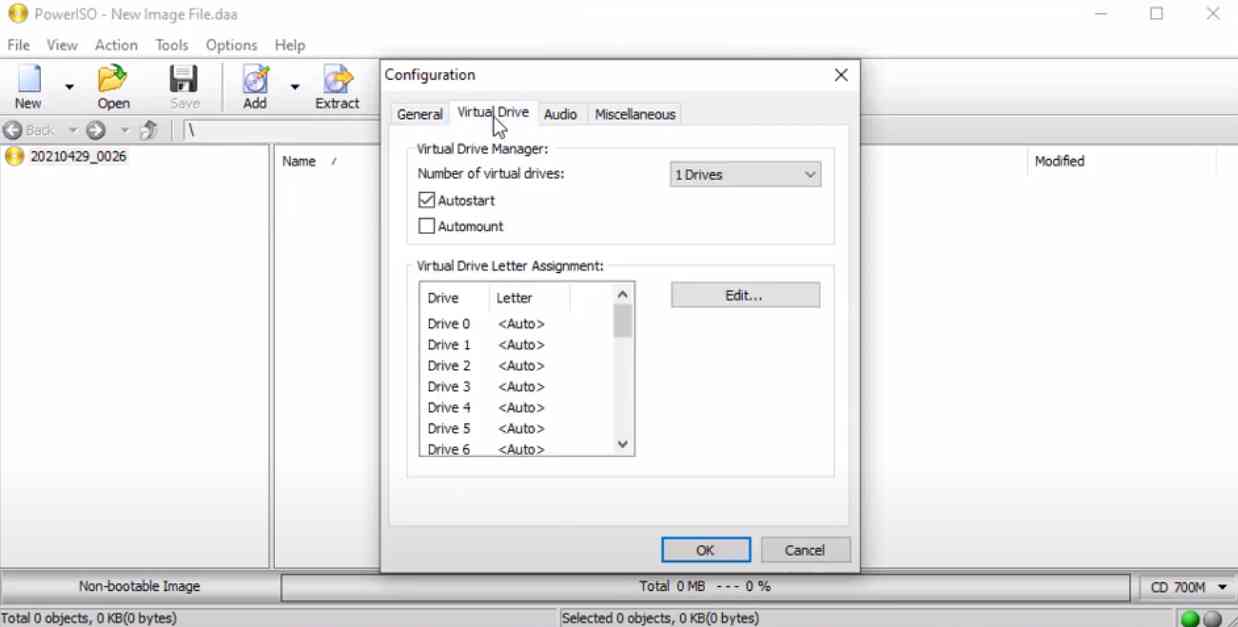Switch to the Audio tab
The height and width of the screenshot is (627, 1238).
coord(560,114)
